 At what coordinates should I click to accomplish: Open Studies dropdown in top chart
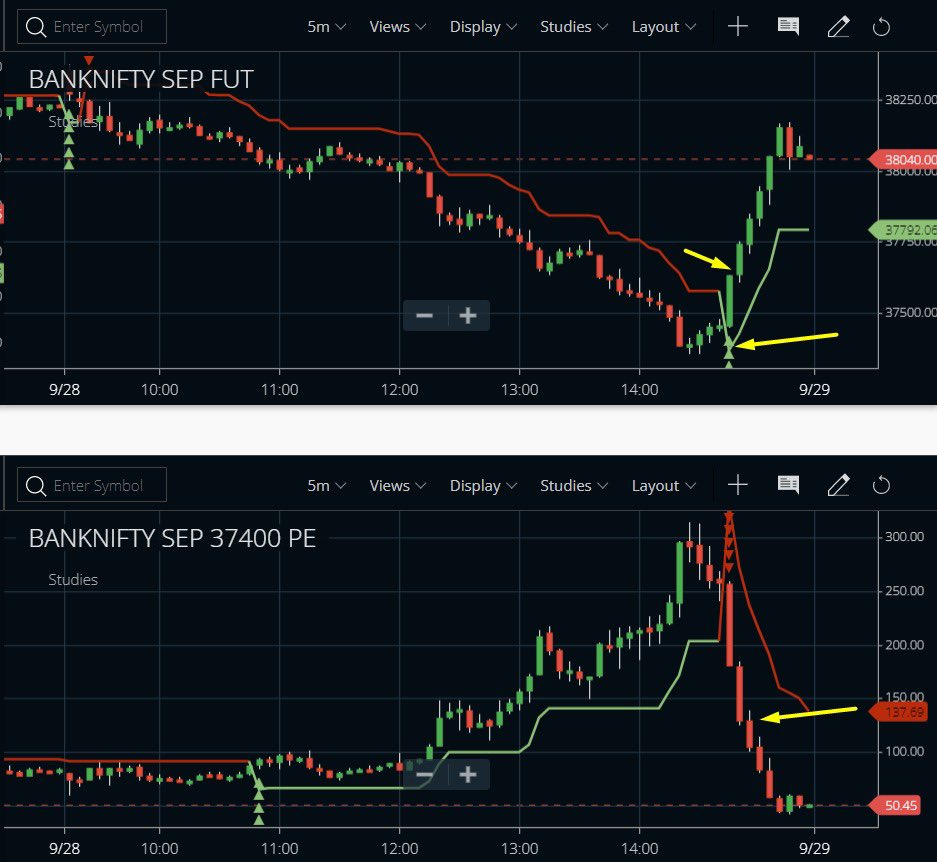[574, 27]
